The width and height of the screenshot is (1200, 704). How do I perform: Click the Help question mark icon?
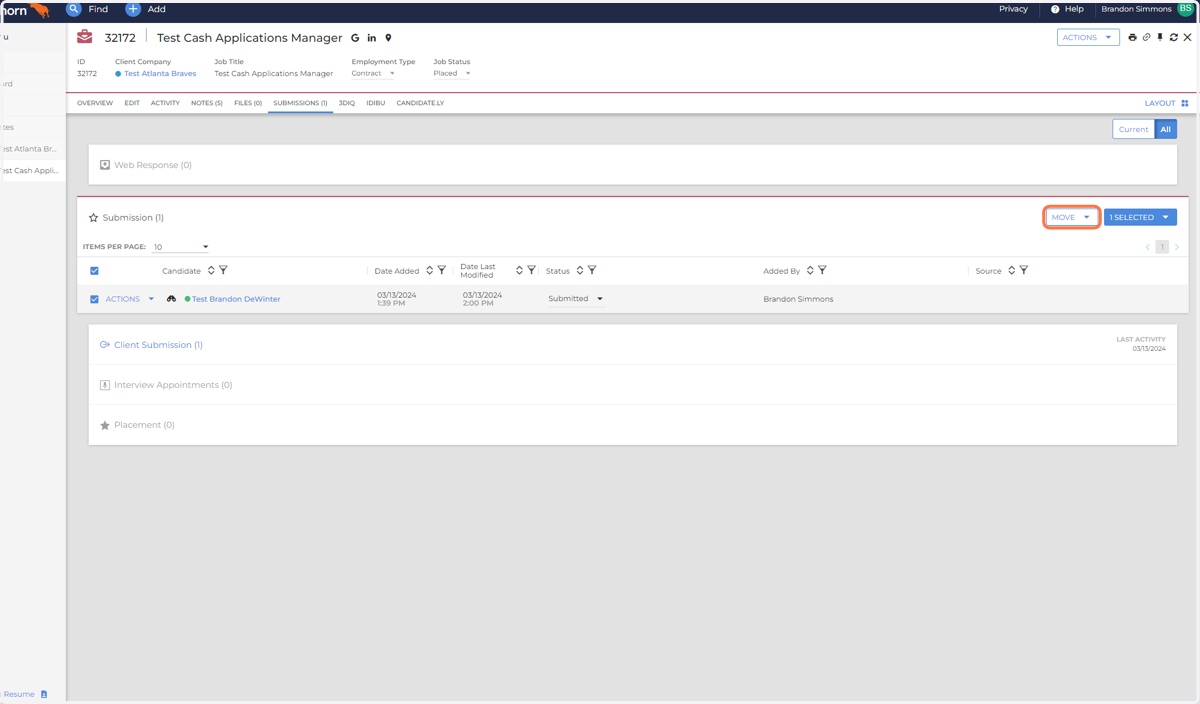(x=1055, y=9)
